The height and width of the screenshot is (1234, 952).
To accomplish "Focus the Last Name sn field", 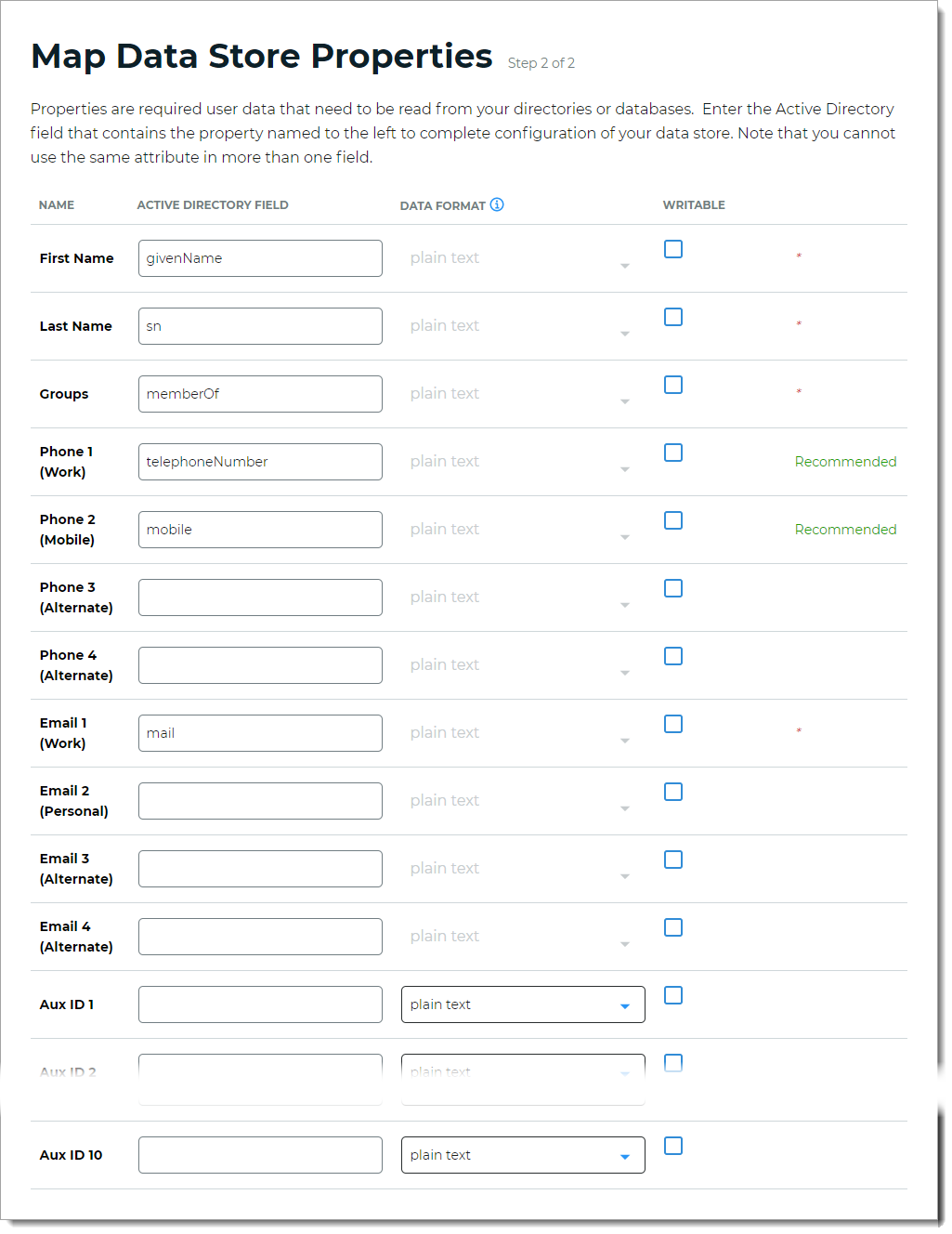I will click(x=260, y=326).
